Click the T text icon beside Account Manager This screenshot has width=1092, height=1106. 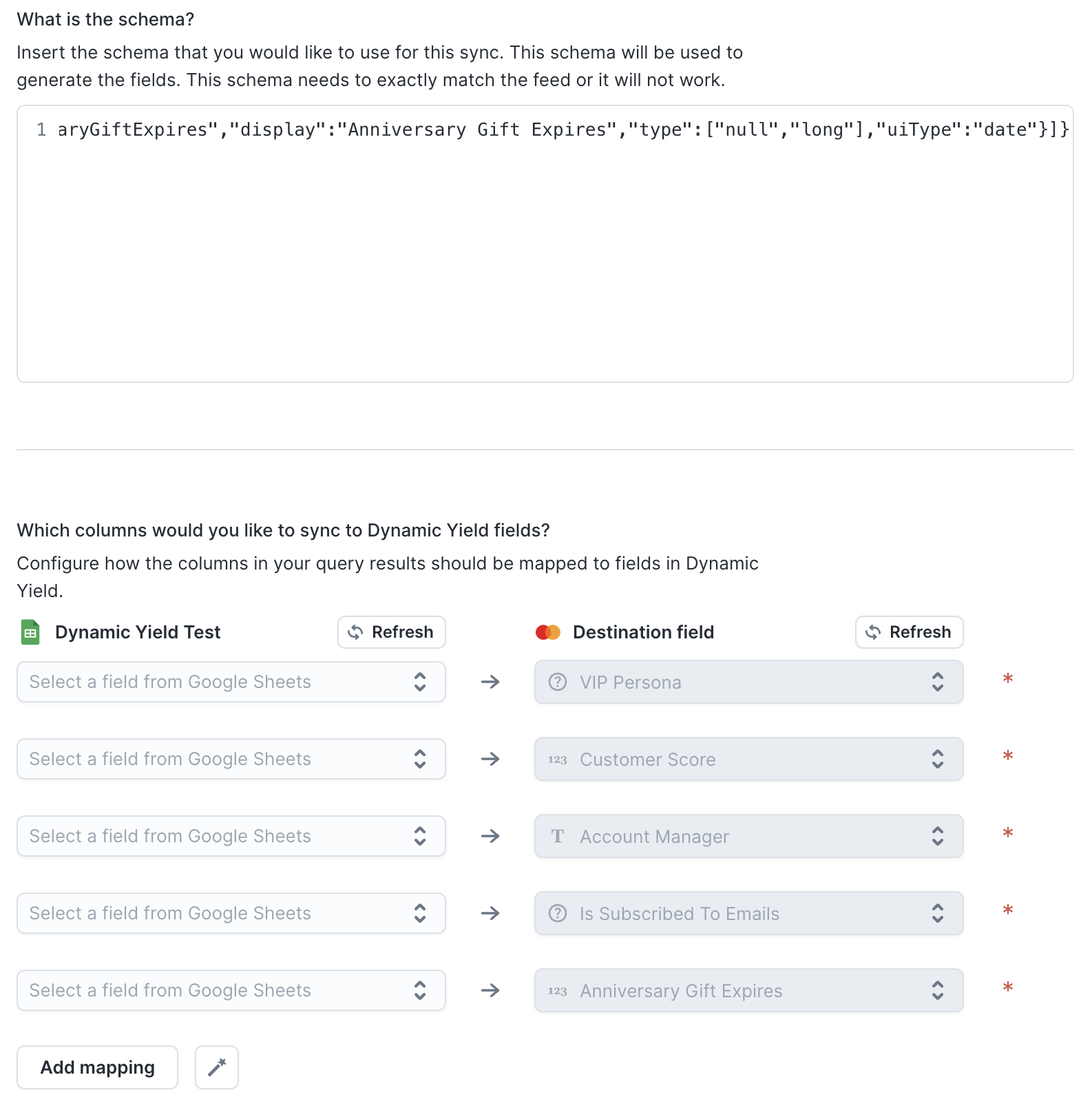tap(558, 836)
